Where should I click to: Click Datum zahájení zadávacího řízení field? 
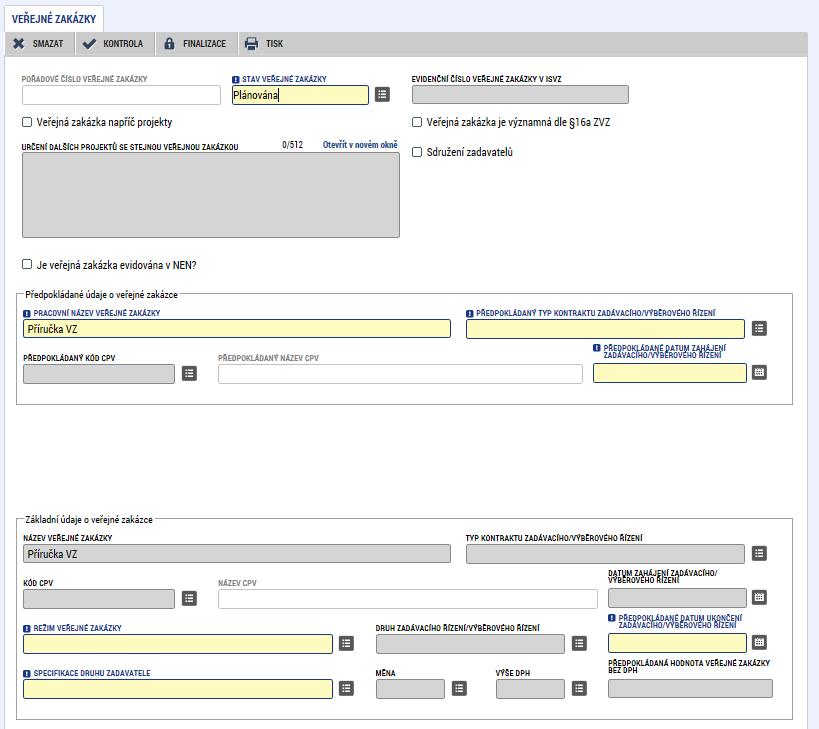tap(677, 598)
